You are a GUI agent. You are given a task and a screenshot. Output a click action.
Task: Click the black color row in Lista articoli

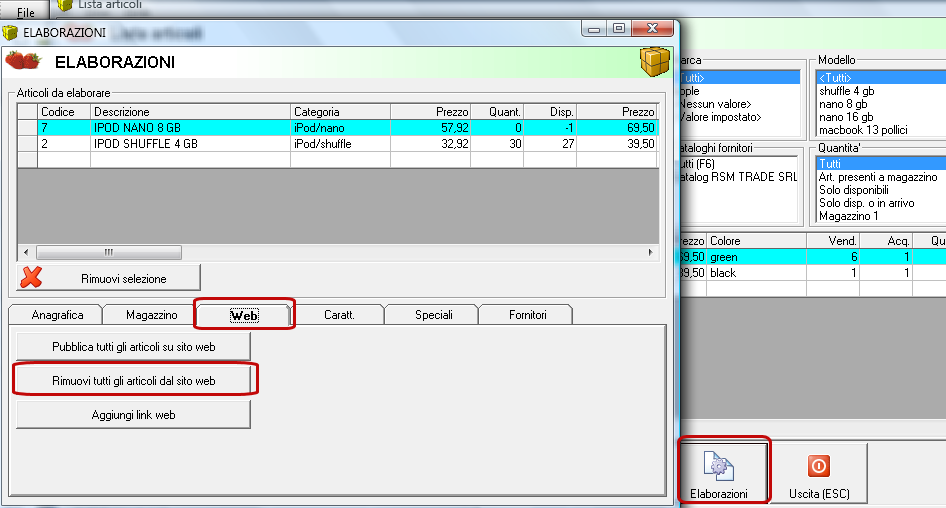[x=813, y=273]
